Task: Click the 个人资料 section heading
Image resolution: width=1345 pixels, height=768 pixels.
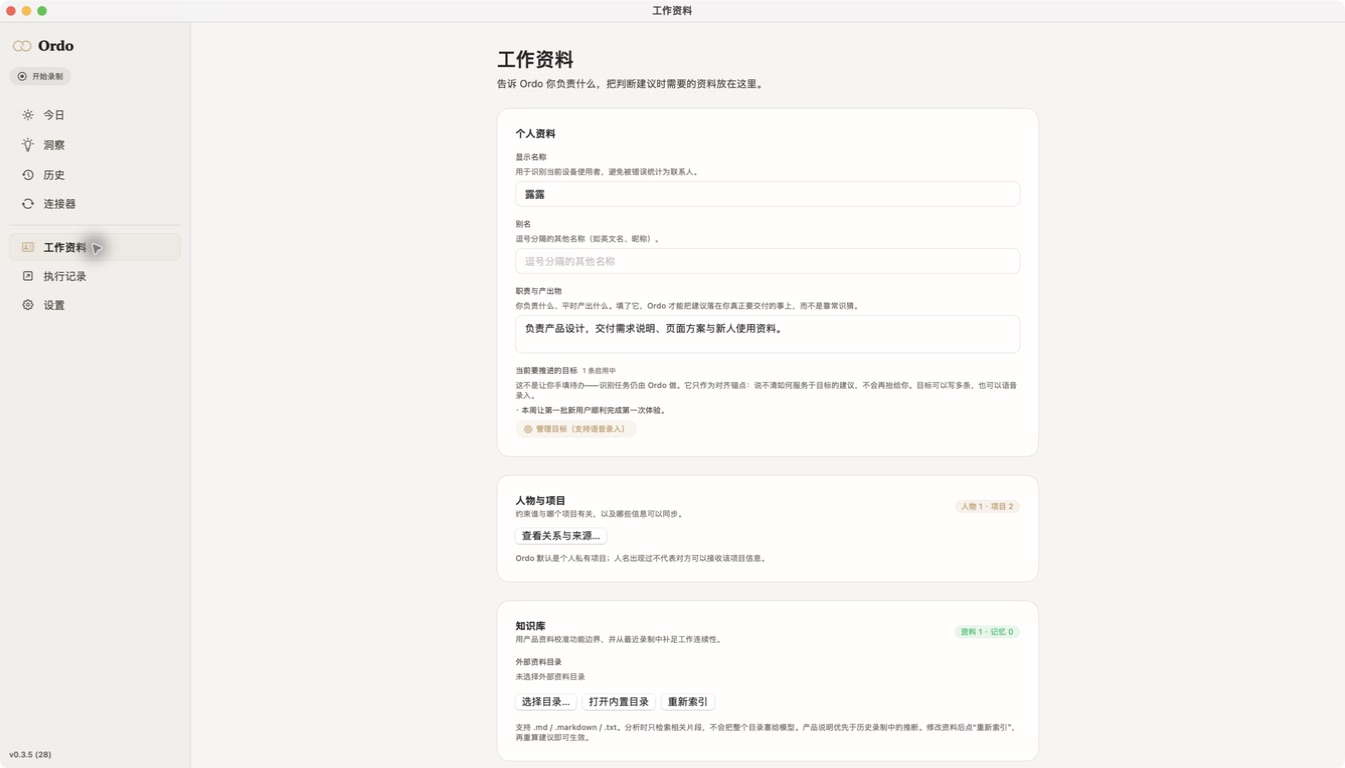Action: coord(535,134)
